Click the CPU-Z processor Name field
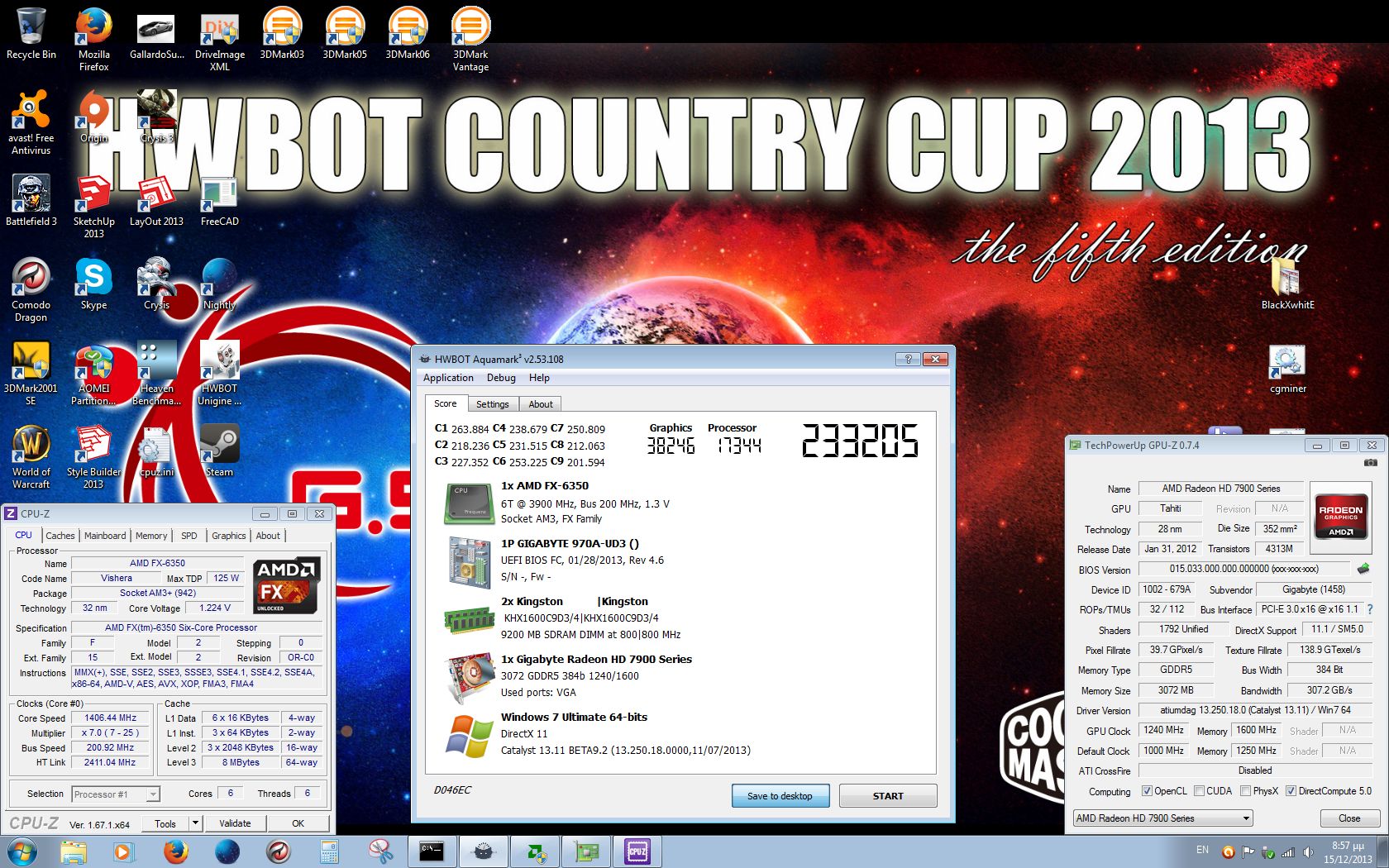The image size is (1389, 868). pos(157,563)
